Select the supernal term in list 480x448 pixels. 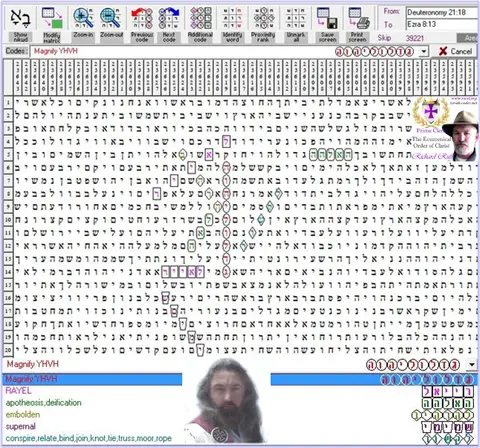(x=20, y=426)
